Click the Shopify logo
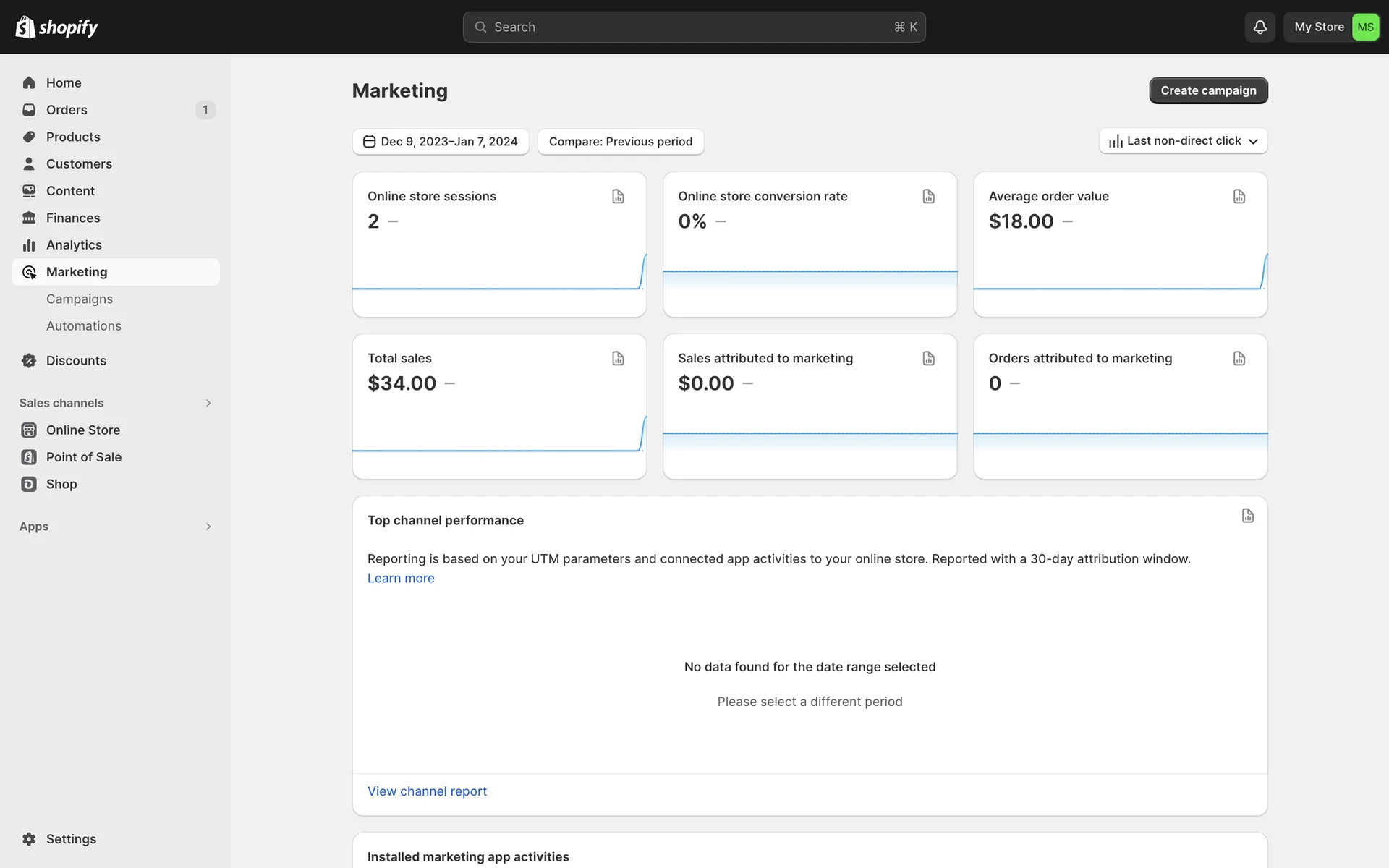 coord(56,27)
